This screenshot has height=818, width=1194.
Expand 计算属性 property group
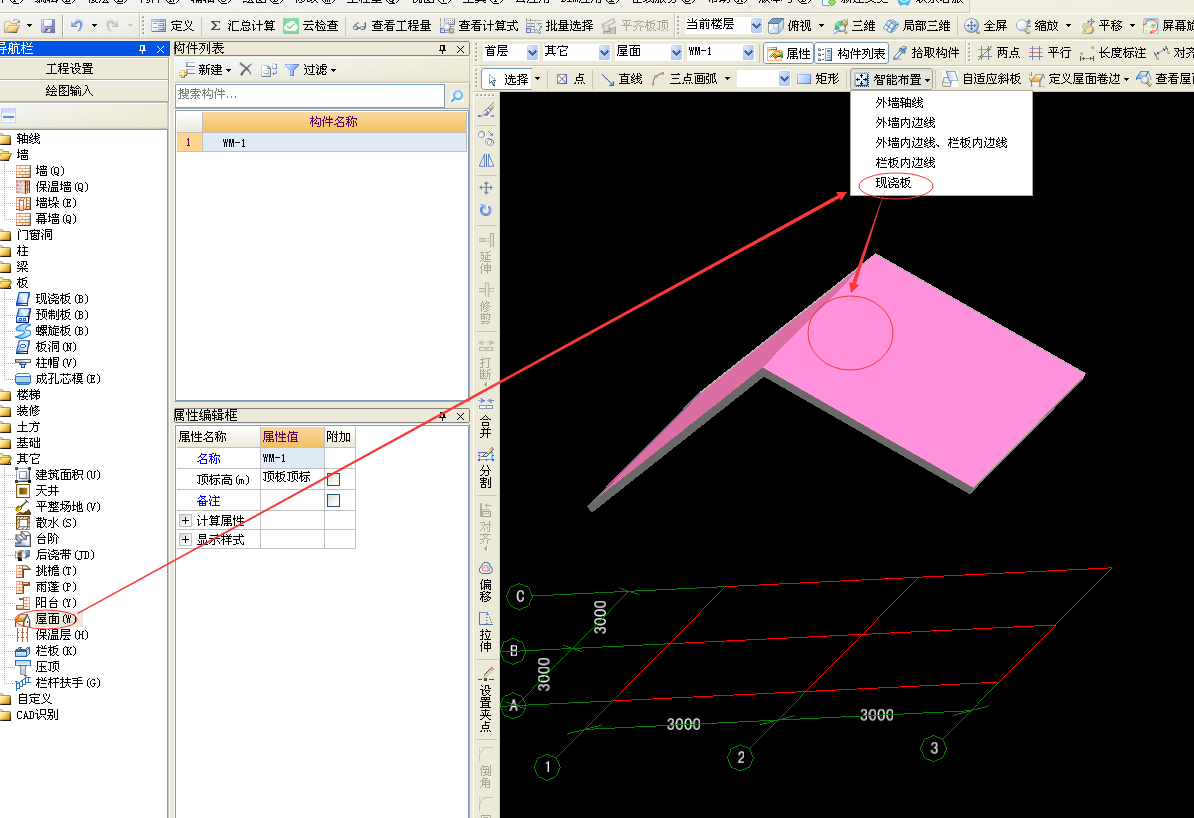[185, 521]
